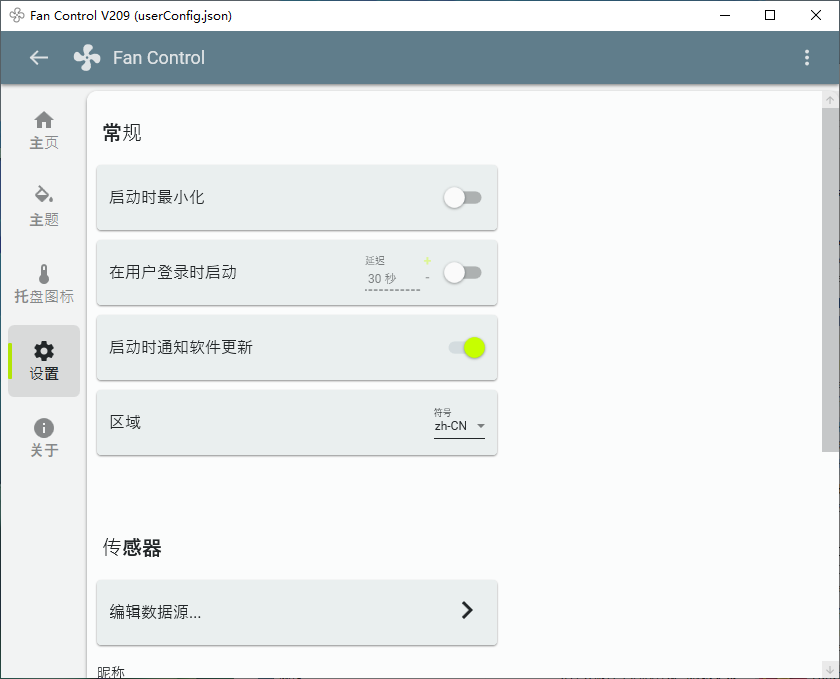Click the window title bar app icon

tap(17, 15)
